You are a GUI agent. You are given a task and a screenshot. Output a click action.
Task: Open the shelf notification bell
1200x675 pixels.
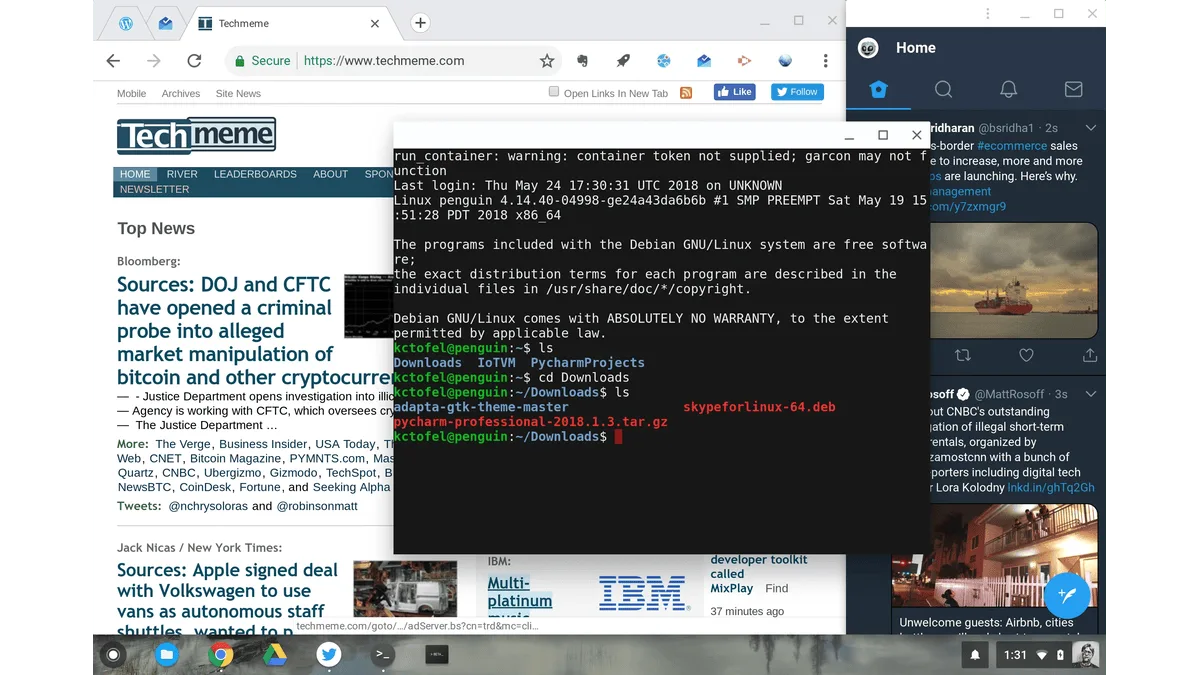[975, 655]
